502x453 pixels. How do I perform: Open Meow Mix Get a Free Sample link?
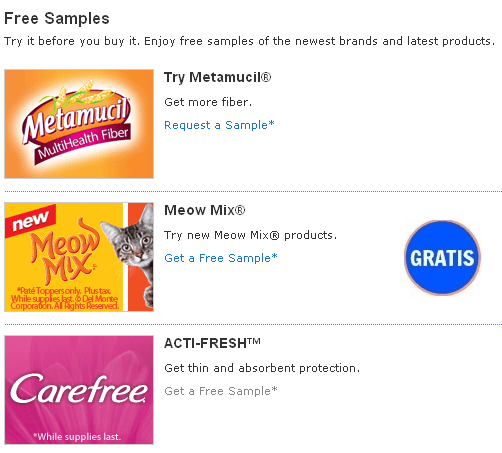[221, 258]
